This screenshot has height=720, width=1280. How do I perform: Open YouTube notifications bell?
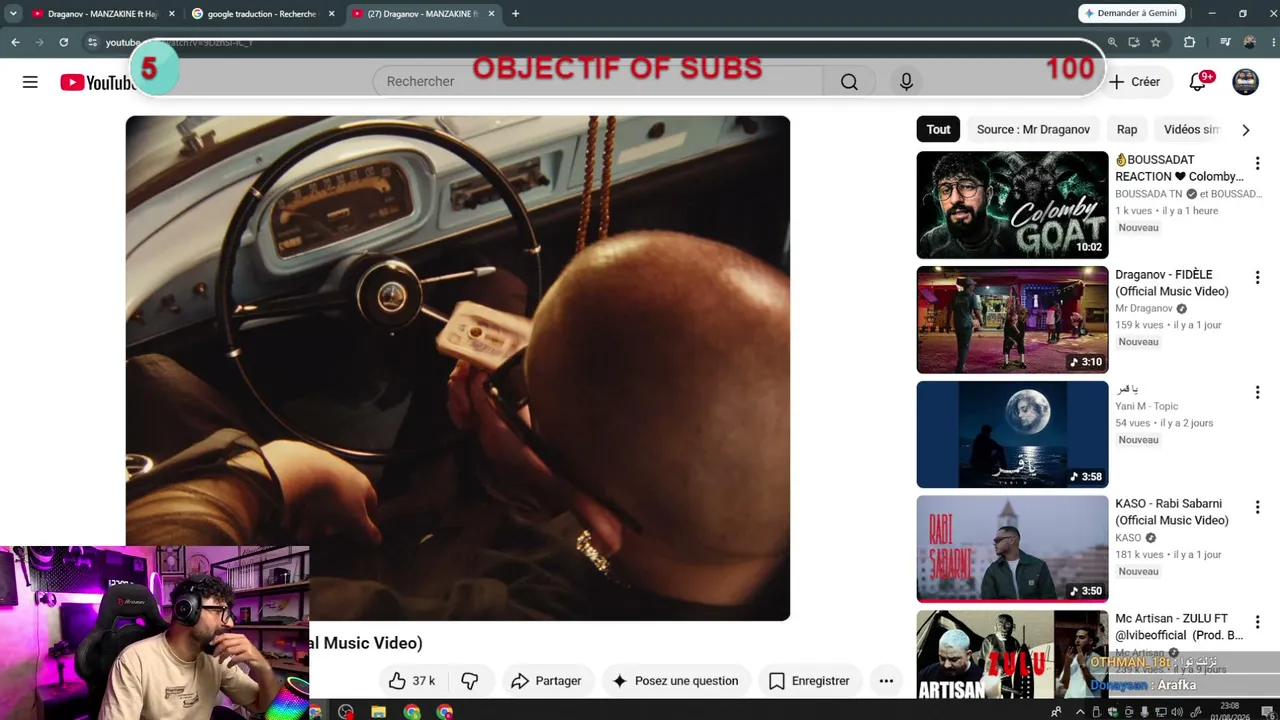point(1197,82)
